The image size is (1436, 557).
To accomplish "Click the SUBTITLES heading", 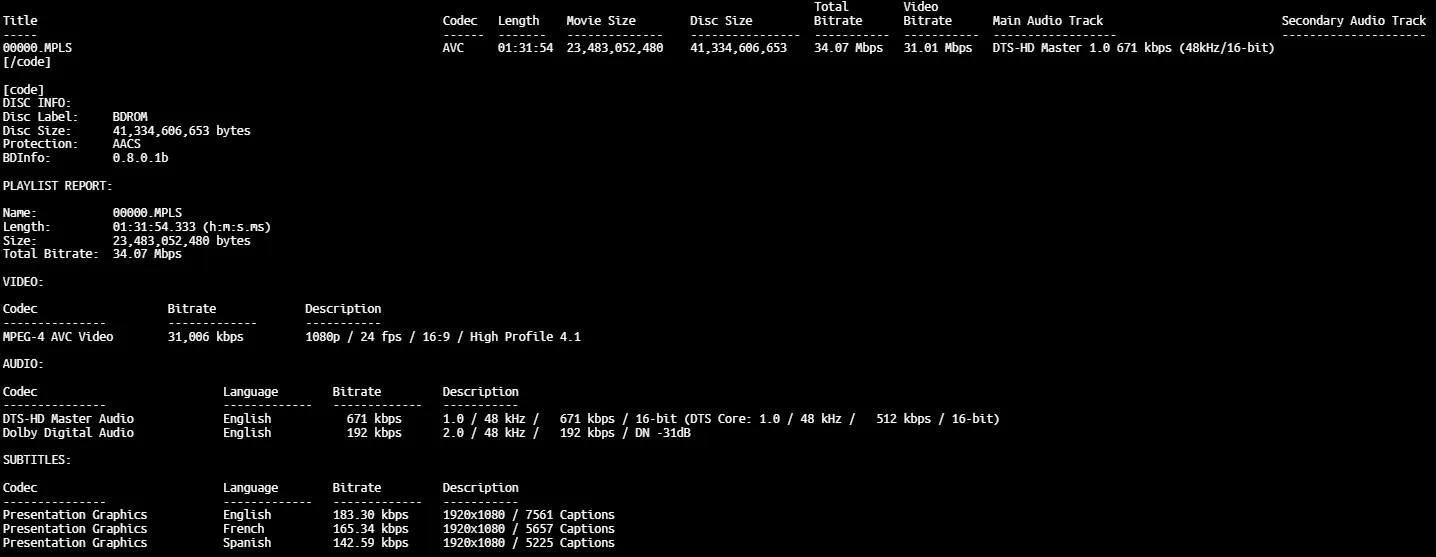I will point(37,460).
